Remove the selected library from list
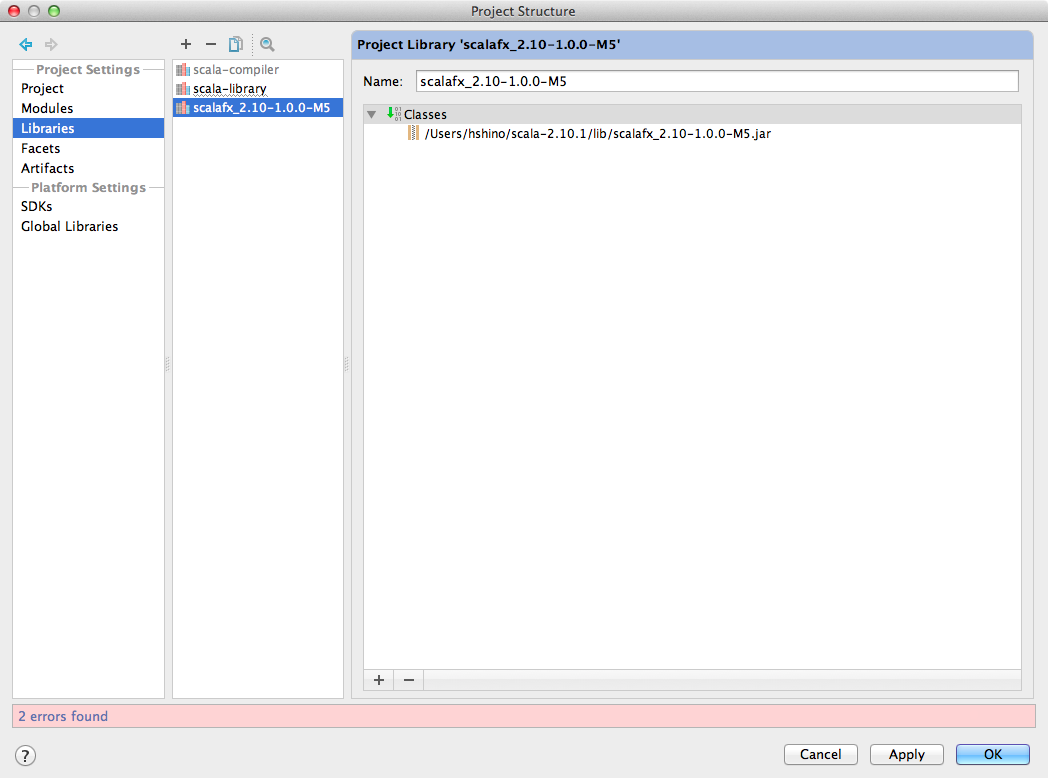The width and height of the screenshot is (1048, 778). pos(211,44)
